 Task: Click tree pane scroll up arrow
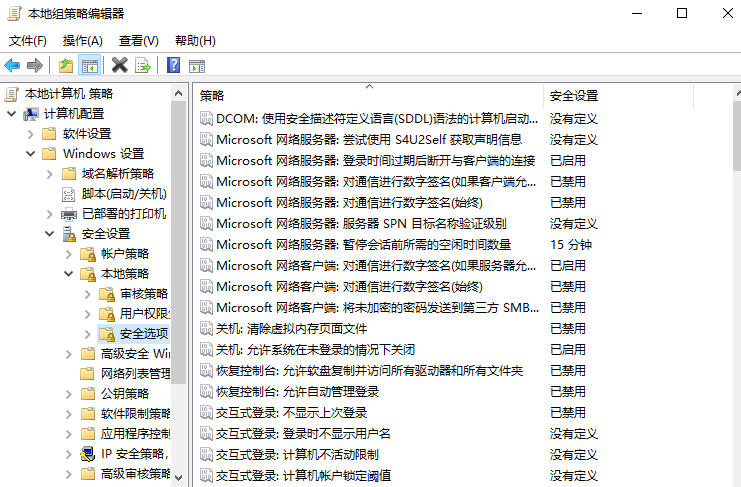178,93
